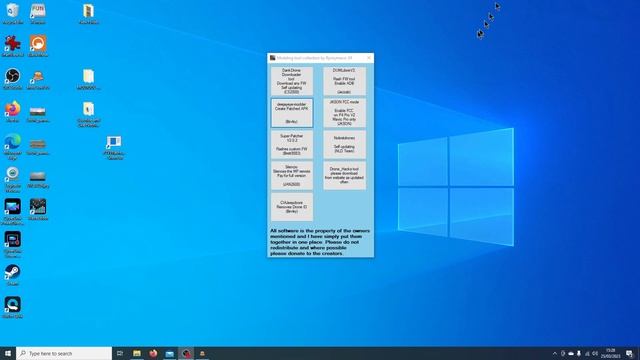Viewport: 640px width, 360px height.
Task: Click the modding tool window title icon
Action: 272,58
